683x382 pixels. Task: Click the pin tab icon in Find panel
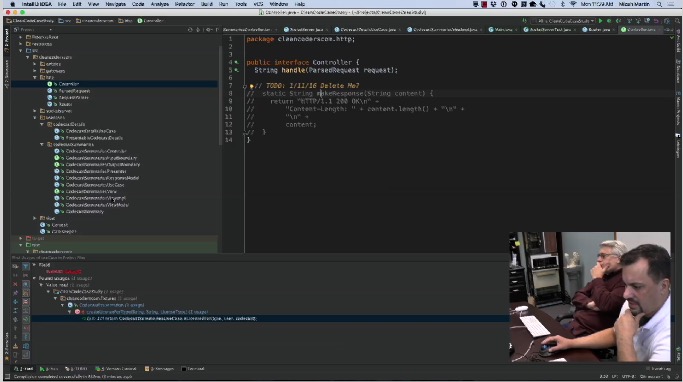point(15,293)
